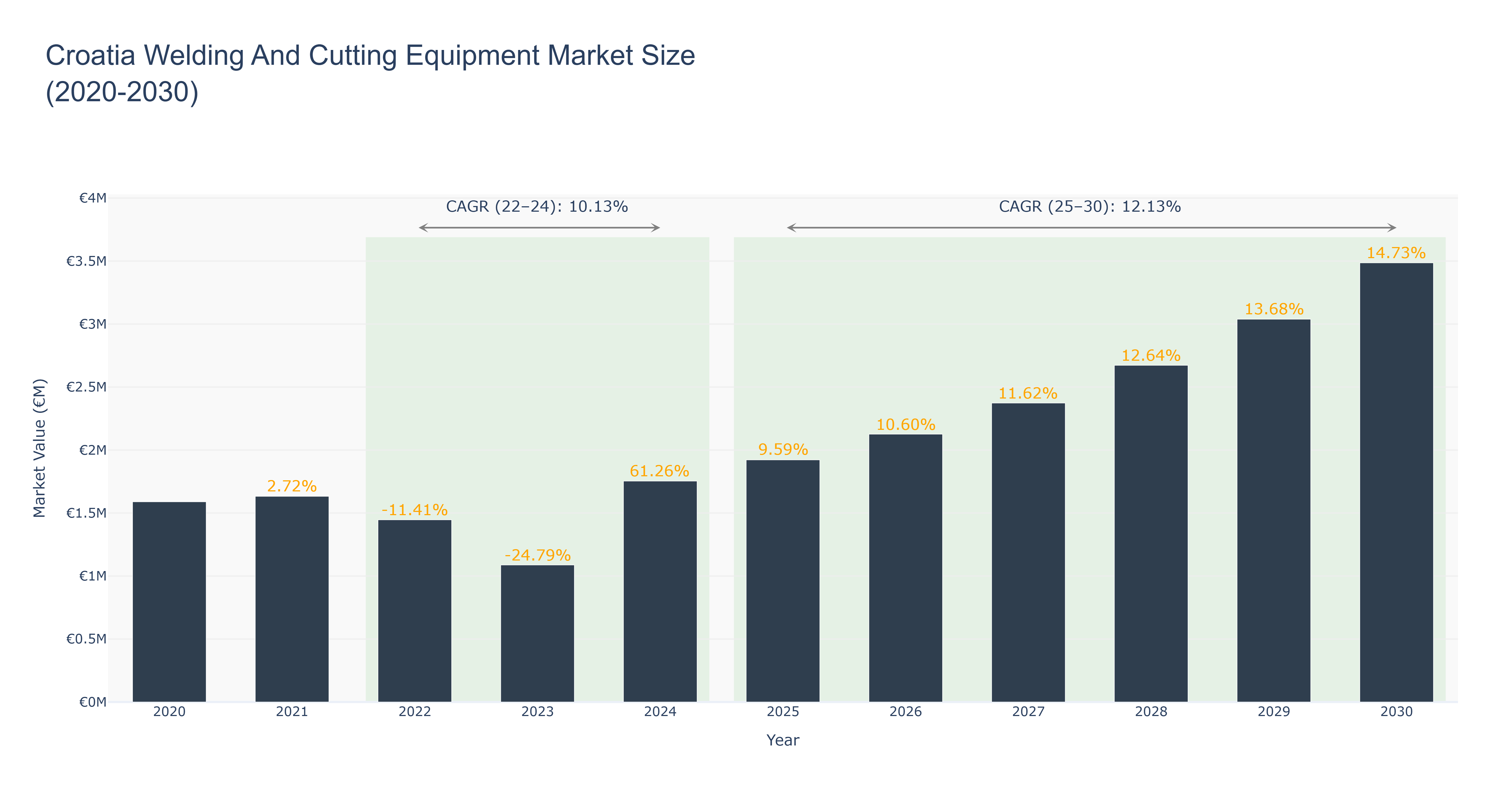Click the chart title text
Viewport: 1512px width, 810px height.
tap(370, 73)
